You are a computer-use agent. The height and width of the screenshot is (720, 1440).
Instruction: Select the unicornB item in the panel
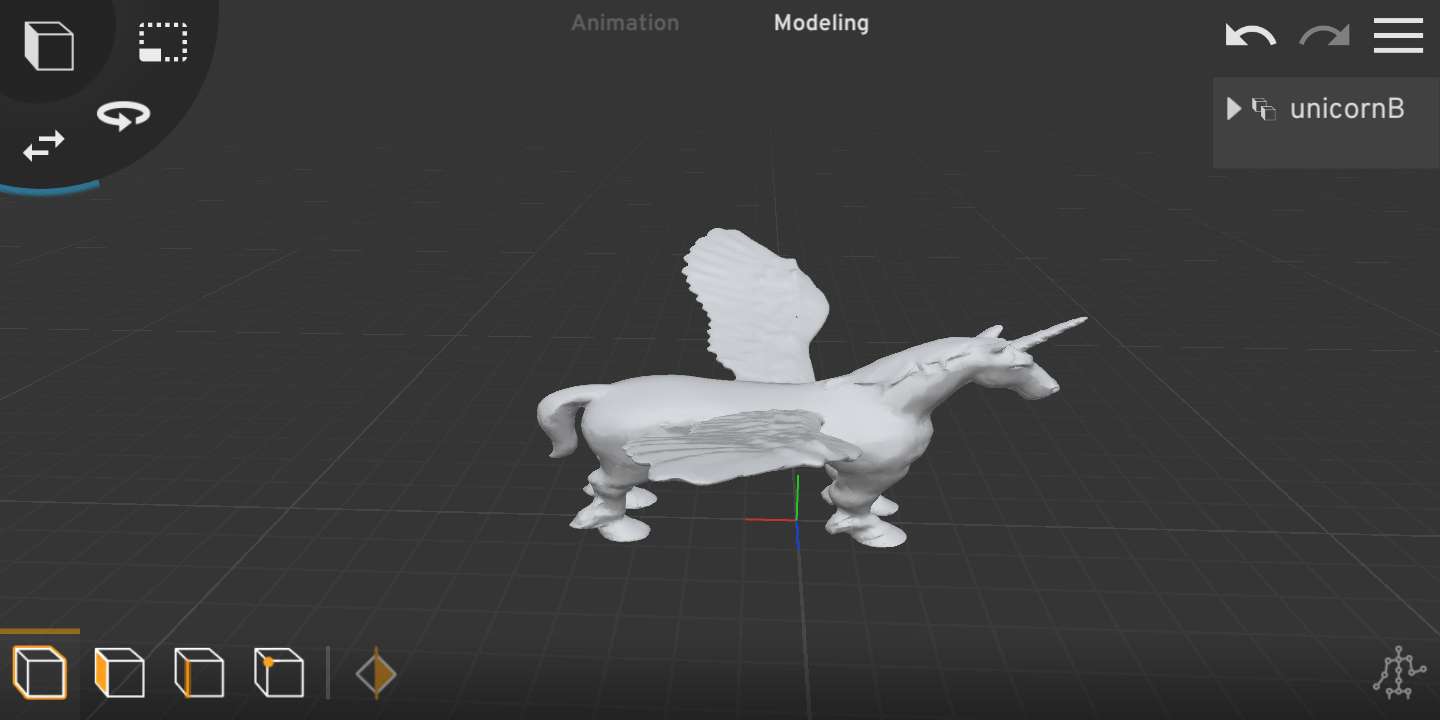pos(1347,109)
